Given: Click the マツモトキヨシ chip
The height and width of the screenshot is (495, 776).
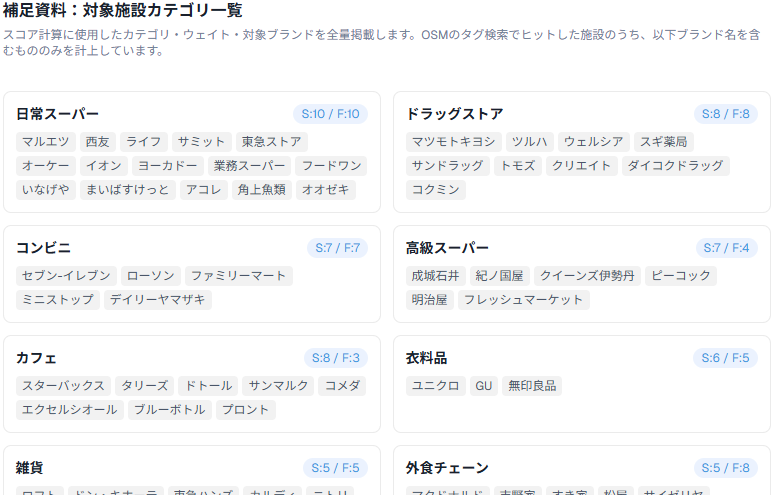Looking at the screenshot, I should [454, 142].
